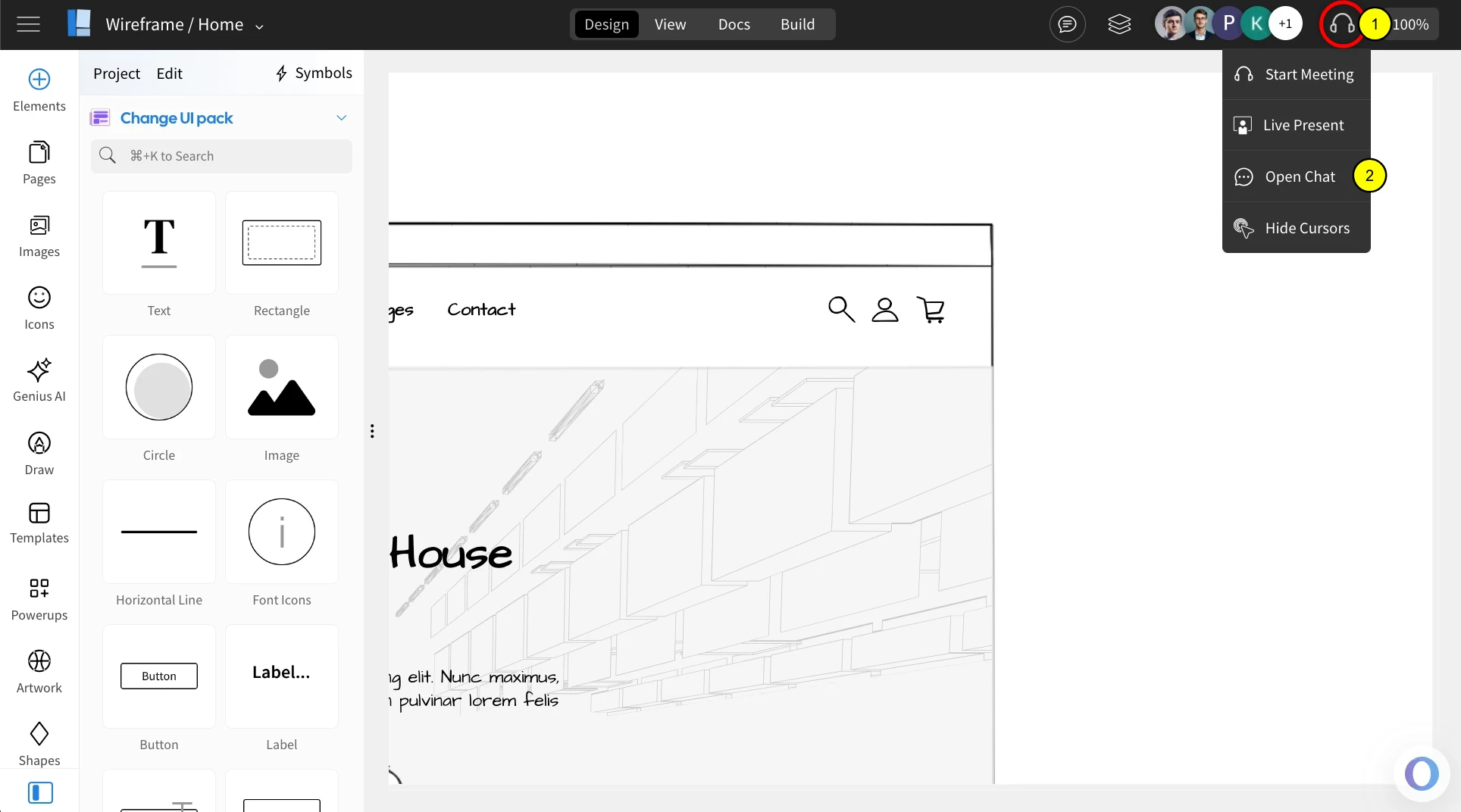Screen dimensions: 1461x812
Task: Hide Cursors from the meeting menu
Action: tap(1306, 227)
